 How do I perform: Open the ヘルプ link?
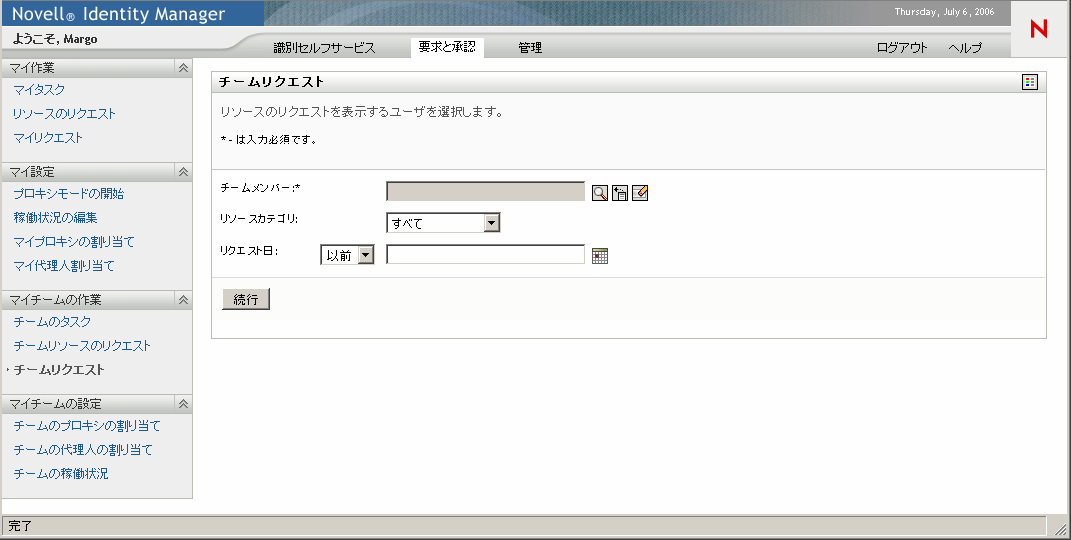(965, 48)
